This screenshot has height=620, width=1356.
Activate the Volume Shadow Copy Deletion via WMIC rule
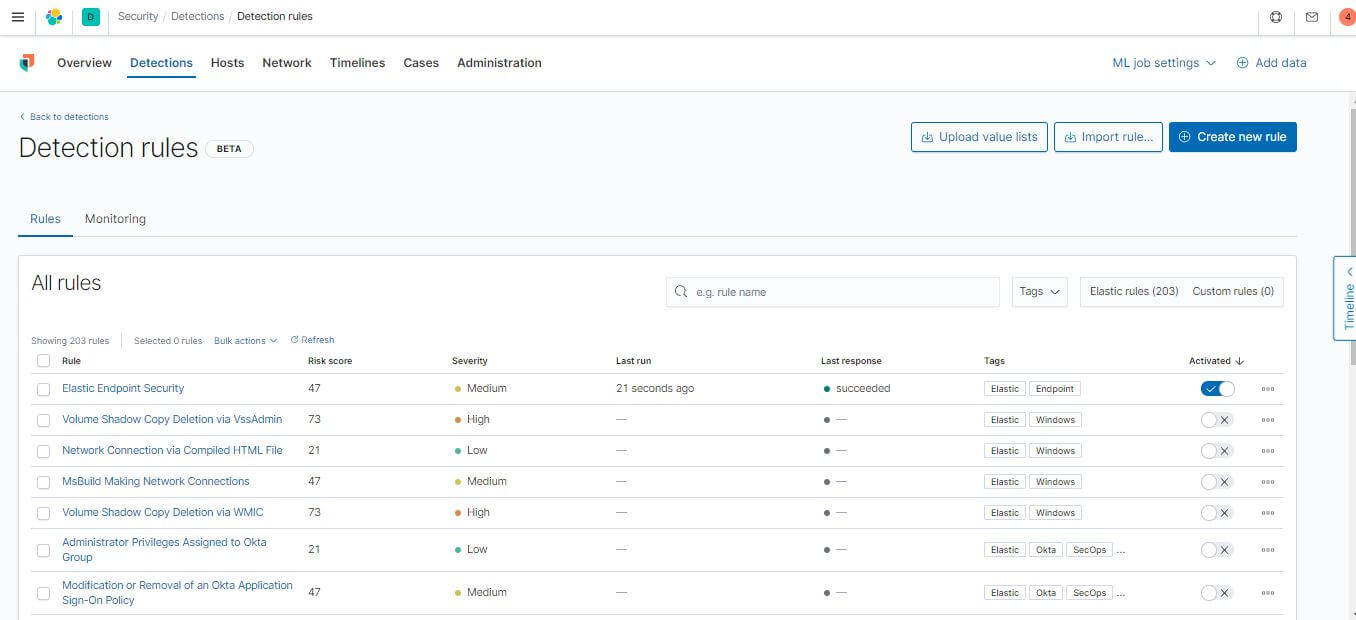(x=1217, y=512)
